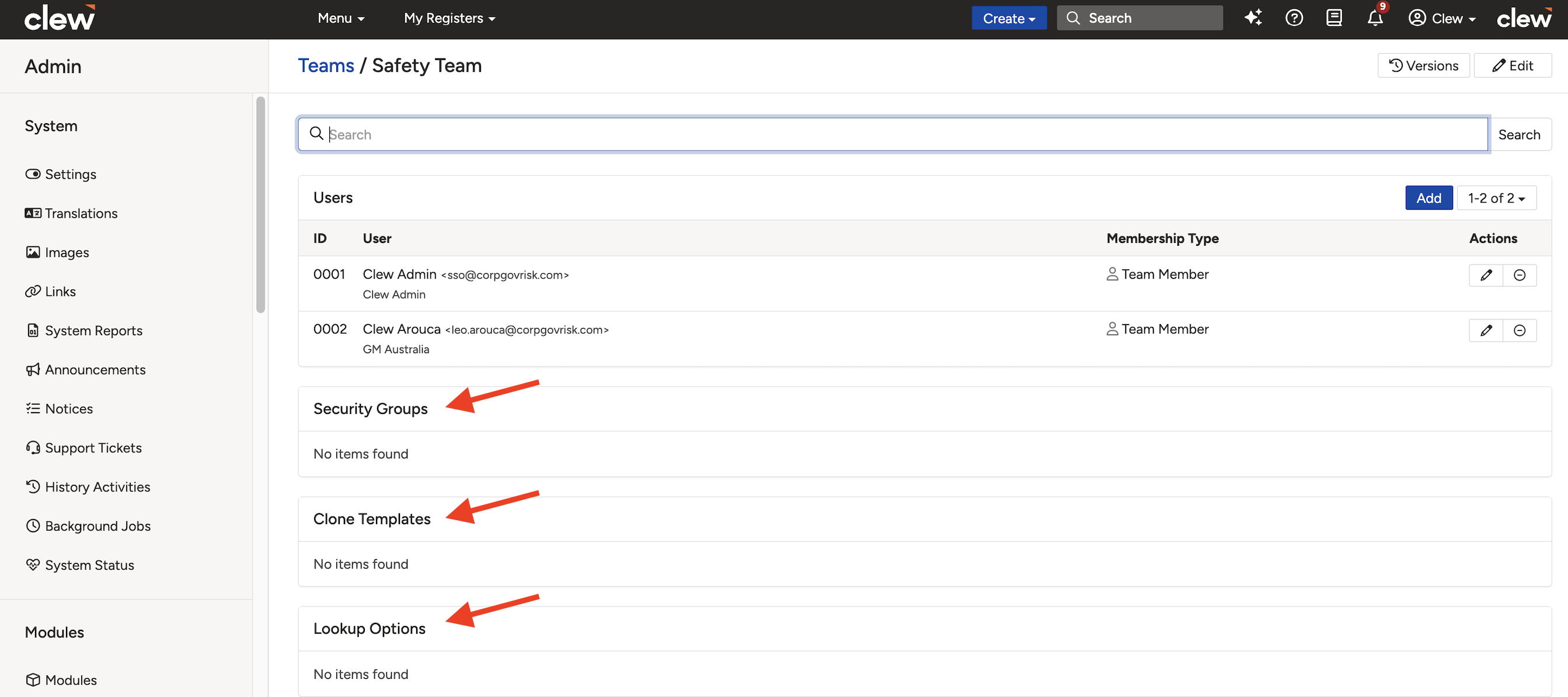
Task: Open Background Jobs in the sidebar
Action: click(88, 525)
